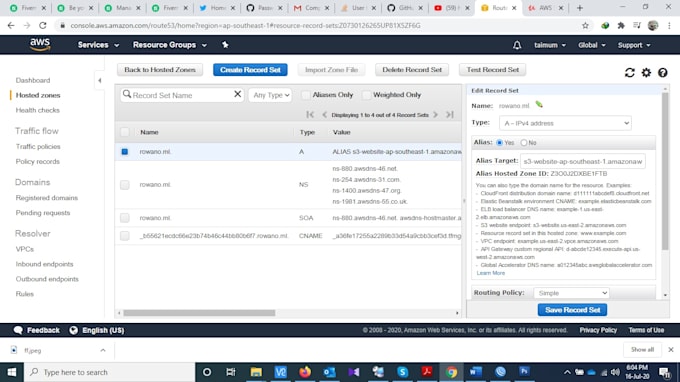The width and height of the screenshot is (680, 382).
Task: Open the settings gear icon
Action: [x=646, y=72]
